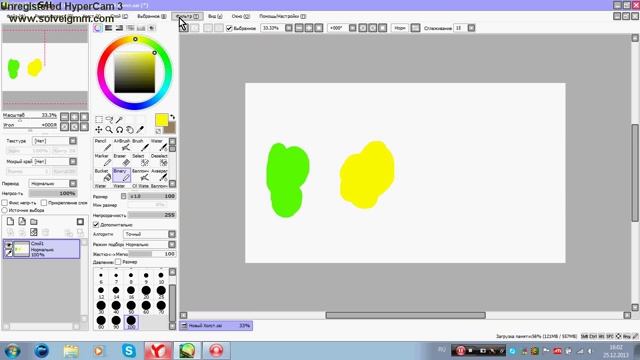This screenshot has height=360, width=640.
Task: Swap foreground and background colors
Action: coord(172,117)
